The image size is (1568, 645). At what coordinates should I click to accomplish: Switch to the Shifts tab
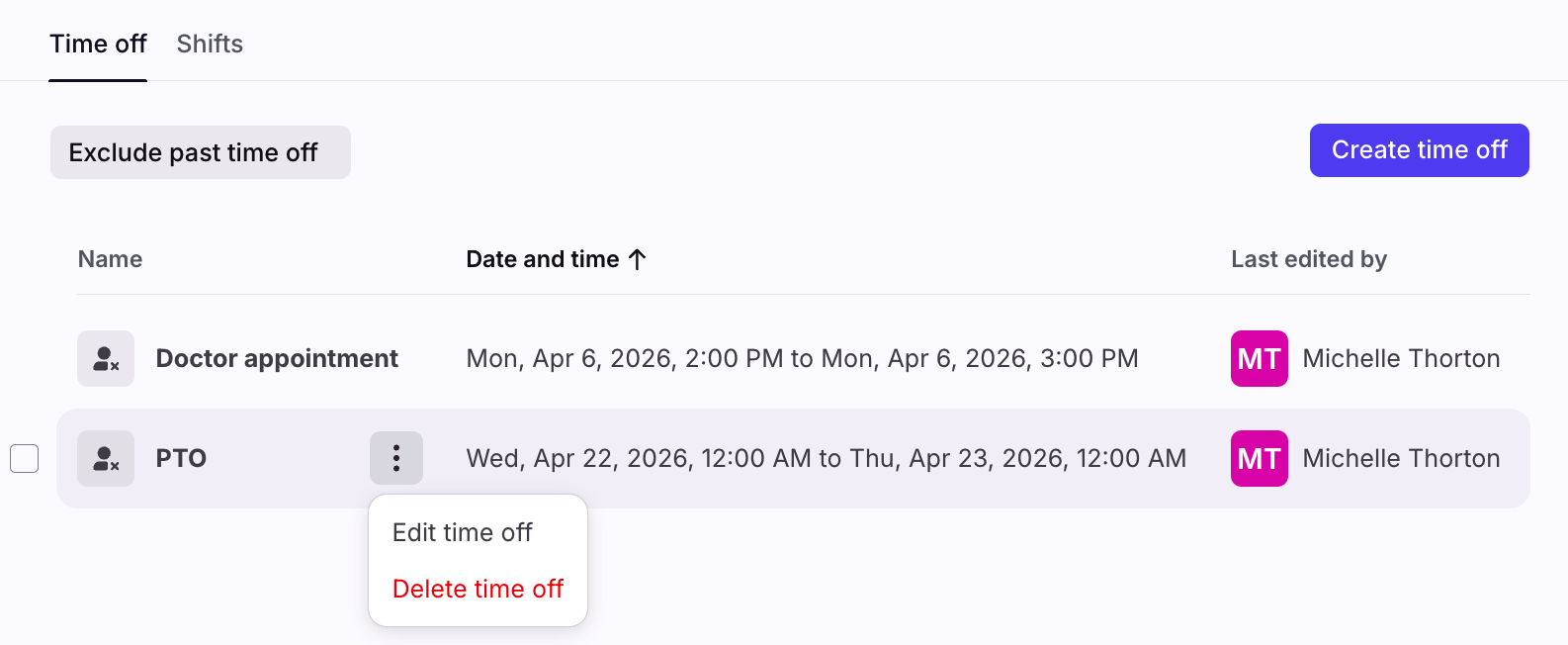(210, 44)
